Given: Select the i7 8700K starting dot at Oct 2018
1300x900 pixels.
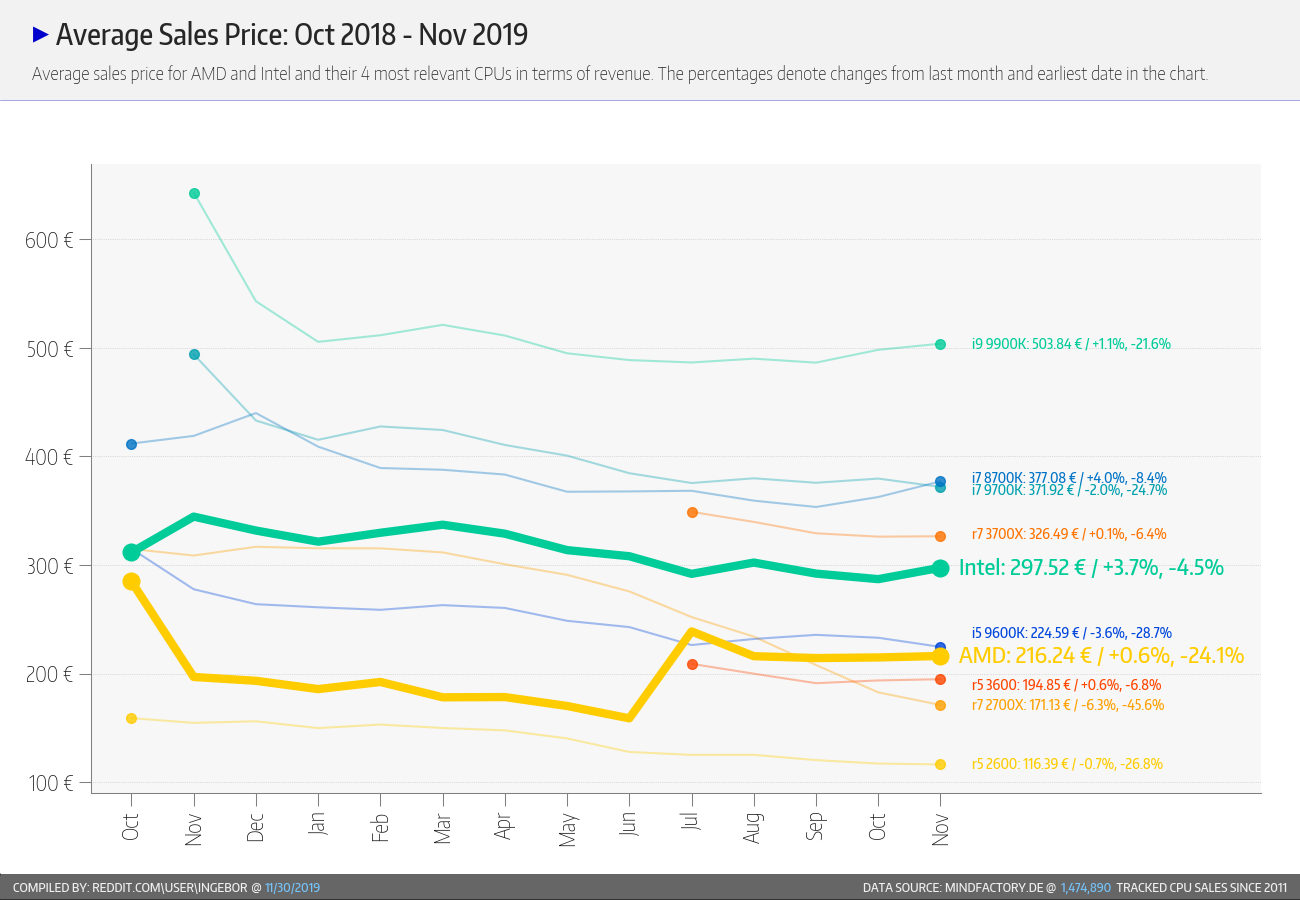Looking at the screenshot, I should pos(131,444).
